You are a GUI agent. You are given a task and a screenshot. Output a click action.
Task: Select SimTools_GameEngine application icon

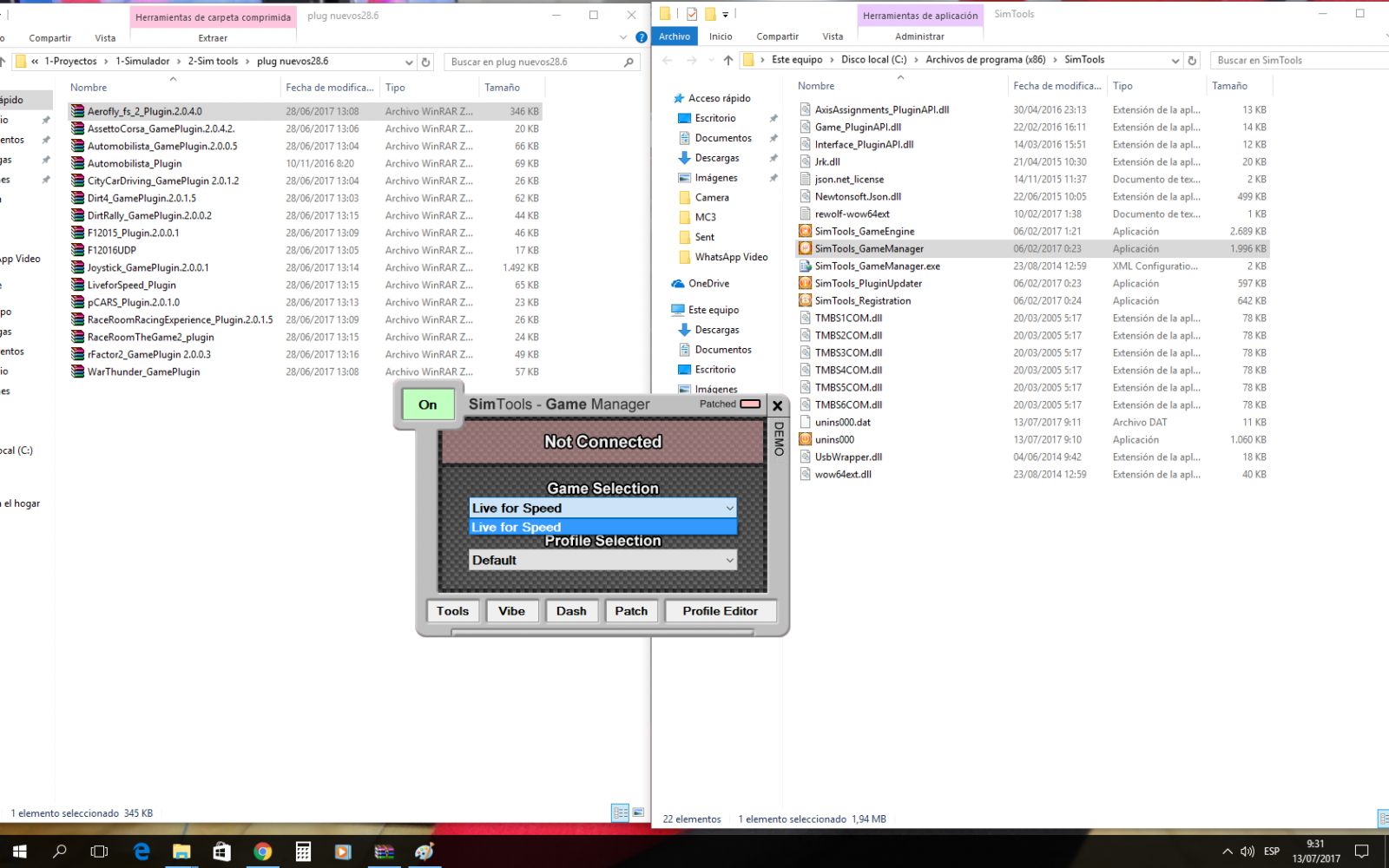805,231
